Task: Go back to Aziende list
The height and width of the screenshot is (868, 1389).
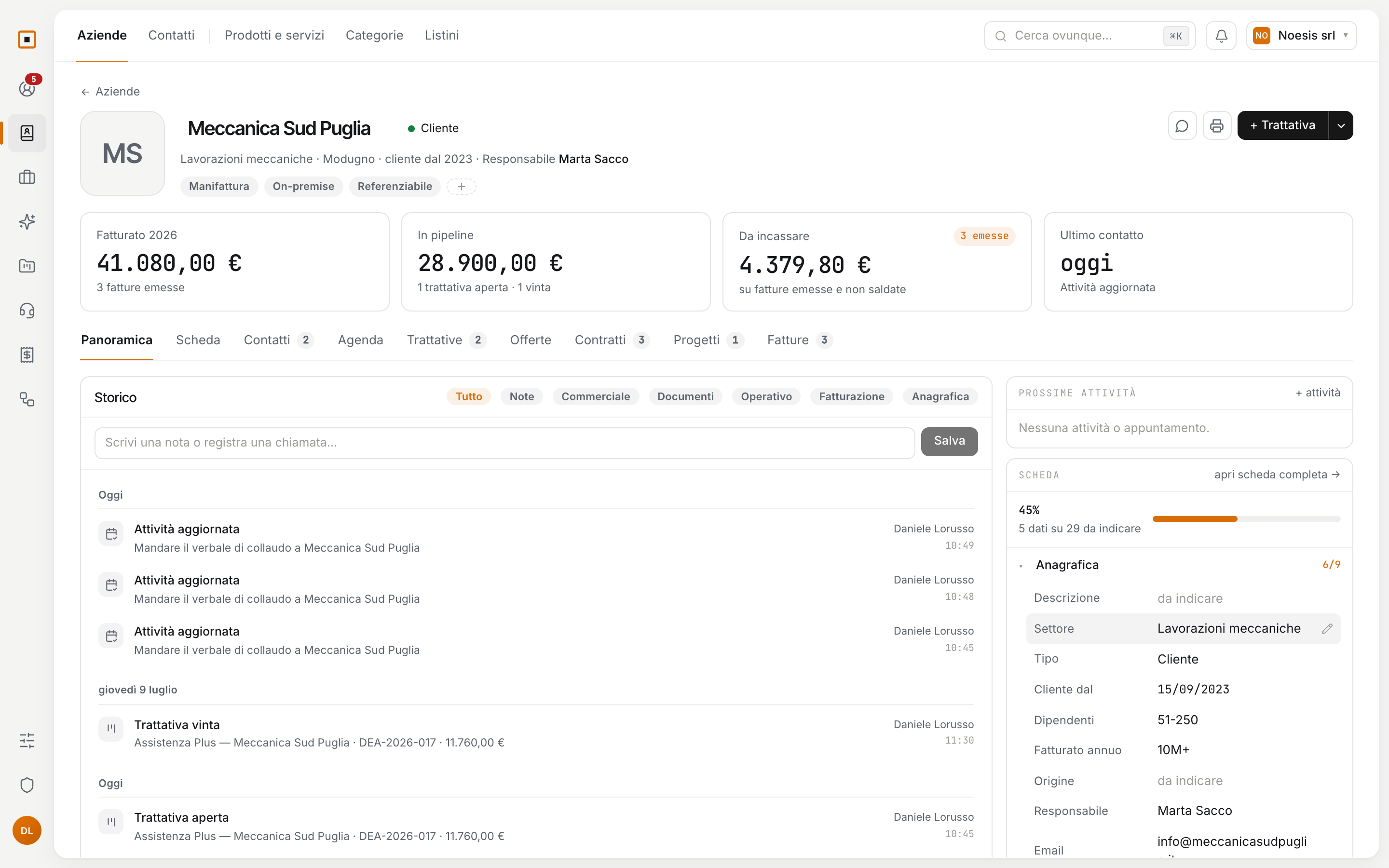Action: [x=110, y=91]
